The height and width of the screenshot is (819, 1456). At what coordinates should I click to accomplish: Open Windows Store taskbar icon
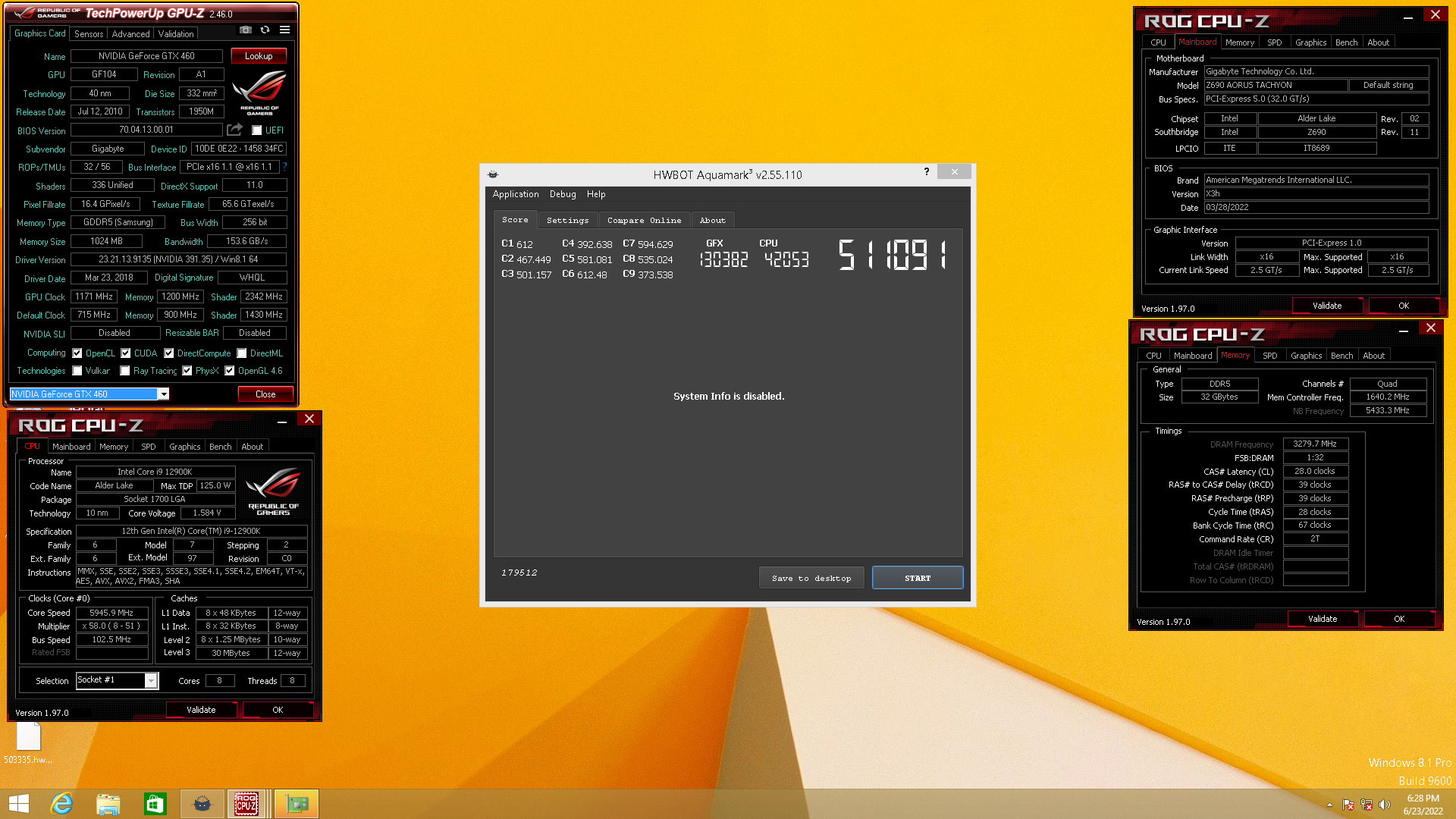155,804
